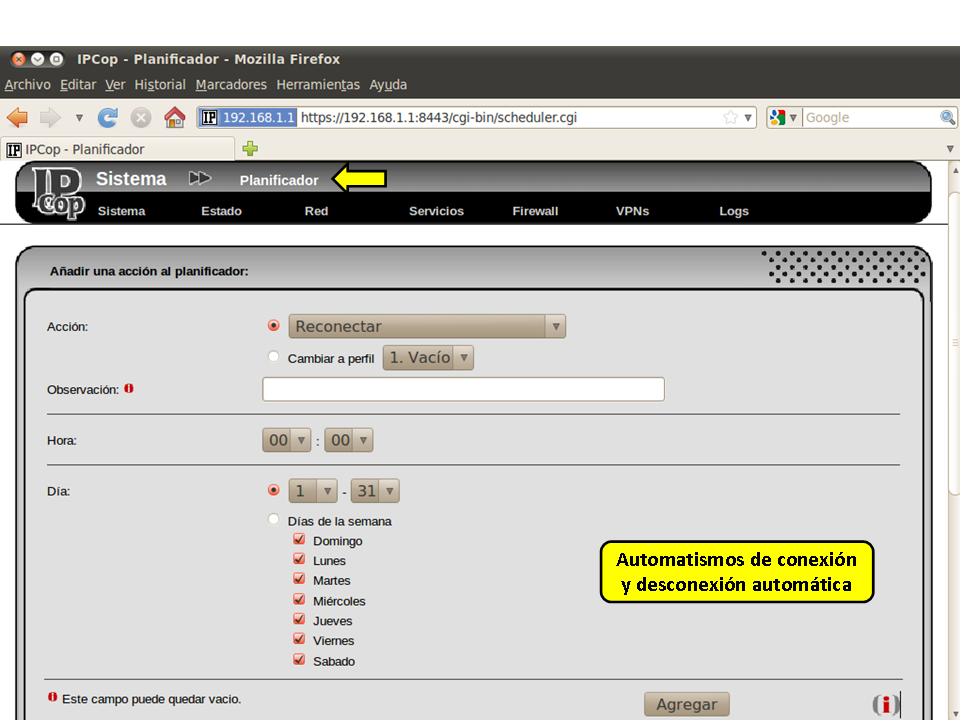The width and height of the screenshot is (960, 720).
Task: Expand the profile dropdown 1. Vacío
Action: (428, 357)
